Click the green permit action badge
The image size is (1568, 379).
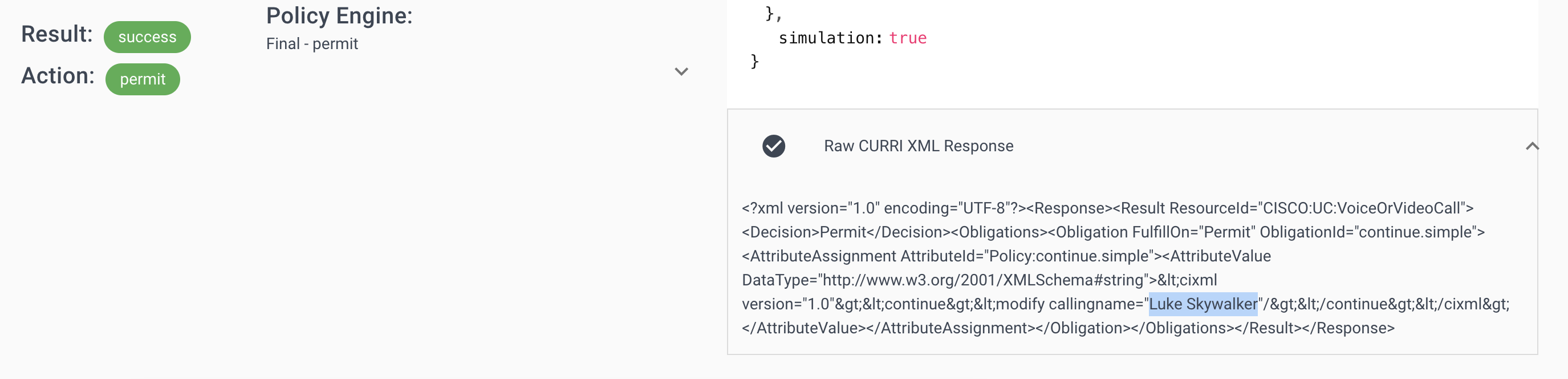(143, 79)
